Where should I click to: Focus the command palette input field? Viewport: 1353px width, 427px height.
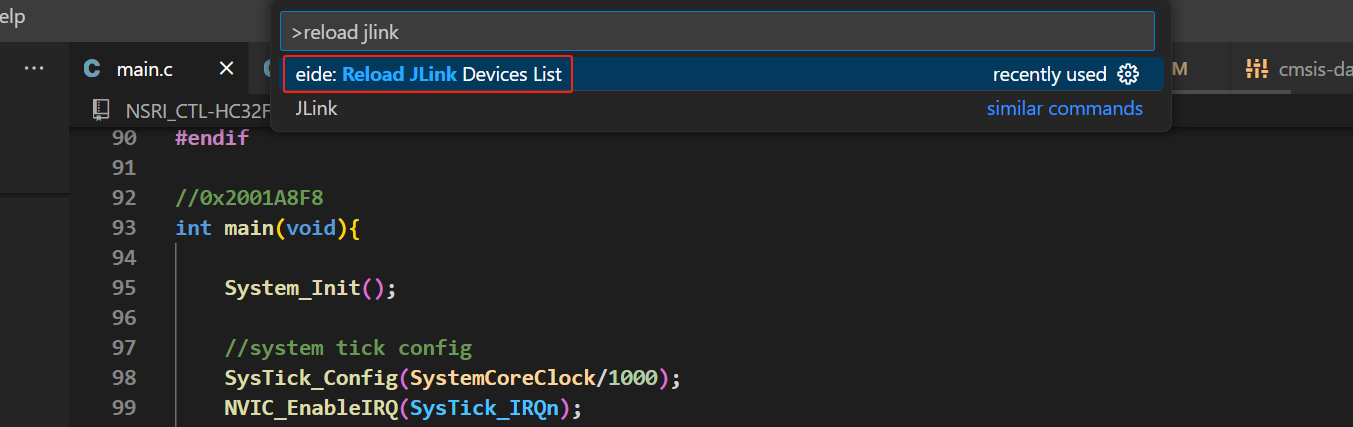[717, 32]
